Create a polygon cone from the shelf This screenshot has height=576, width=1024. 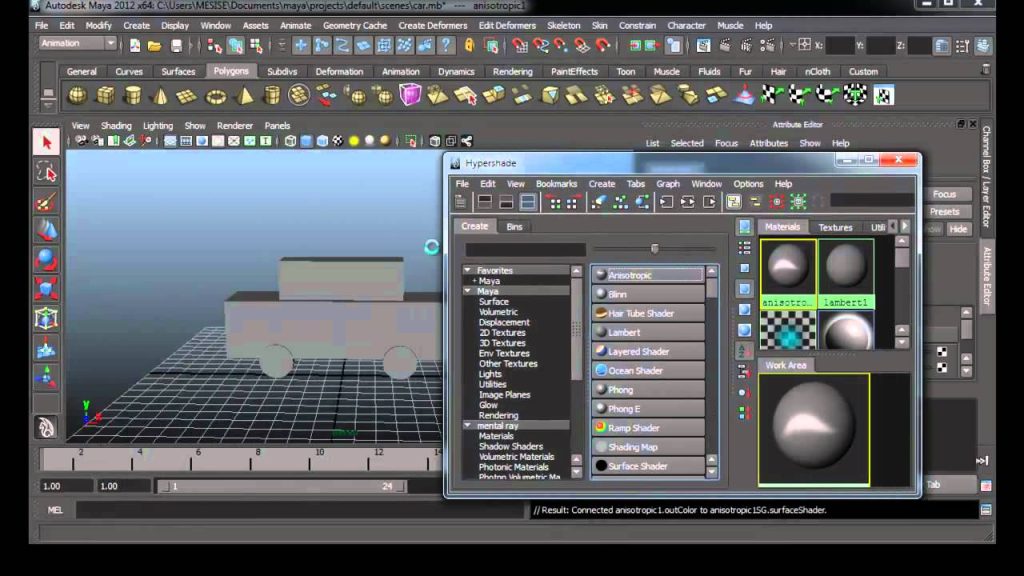(x=160, y=96)
